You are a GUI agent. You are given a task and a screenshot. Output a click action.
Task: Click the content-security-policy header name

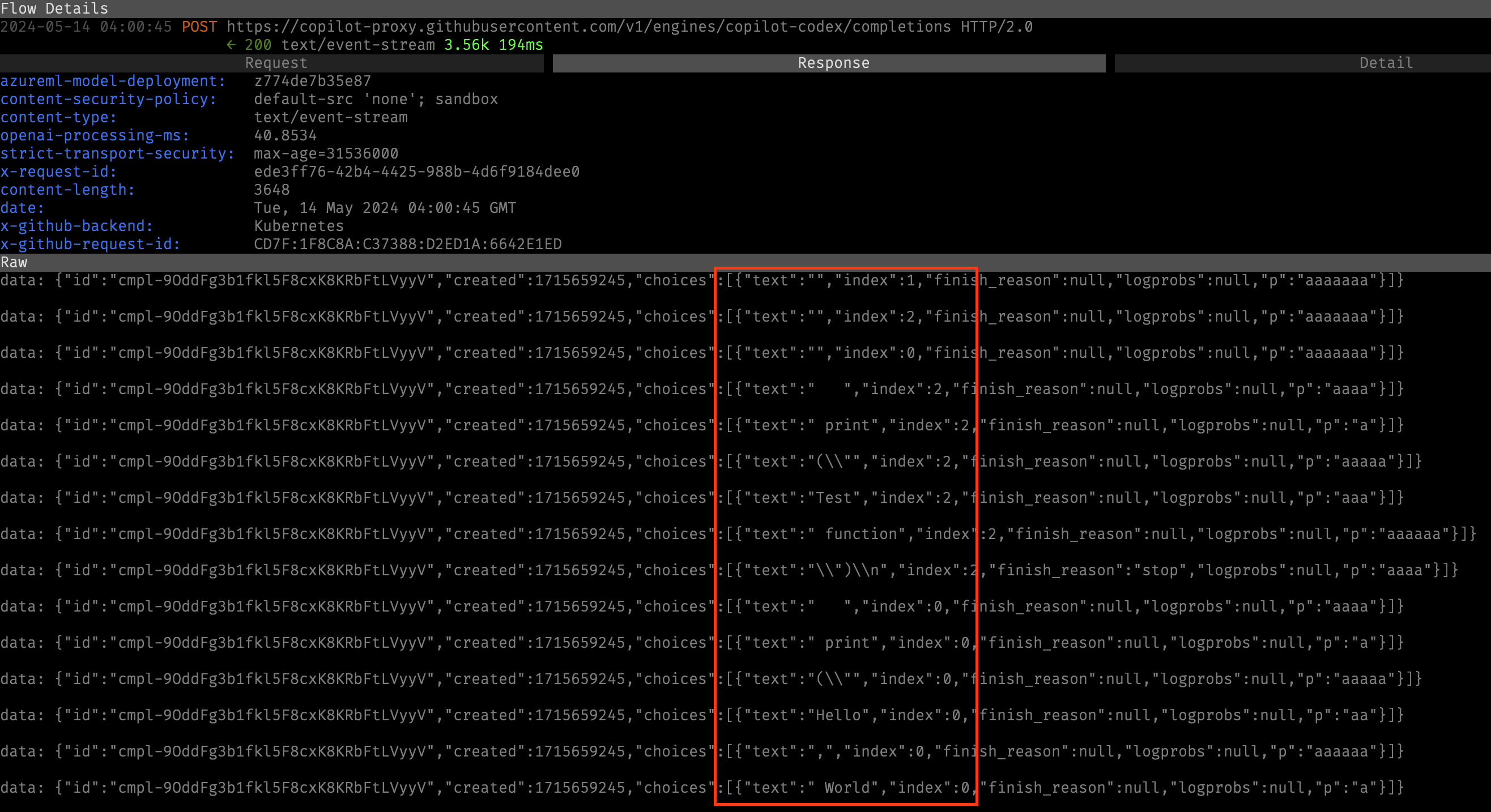pos(108,100)
